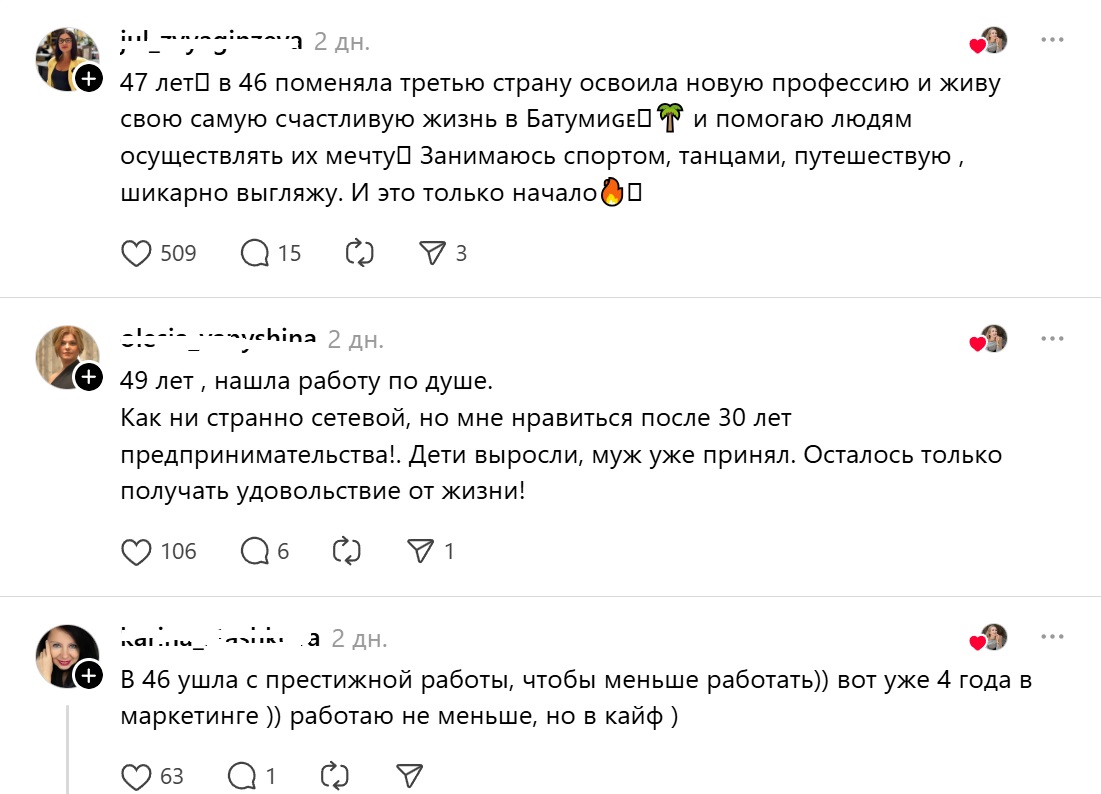Open options menu for the top comment
Image resolution: width=1101 pixels, height=794 pixels.
[1051, 39]
